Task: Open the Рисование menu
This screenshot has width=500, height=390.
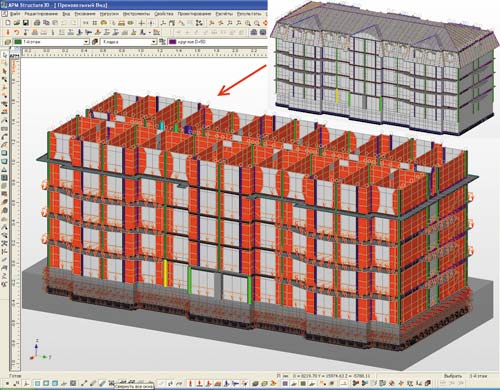Action: (x=85, y=14)
